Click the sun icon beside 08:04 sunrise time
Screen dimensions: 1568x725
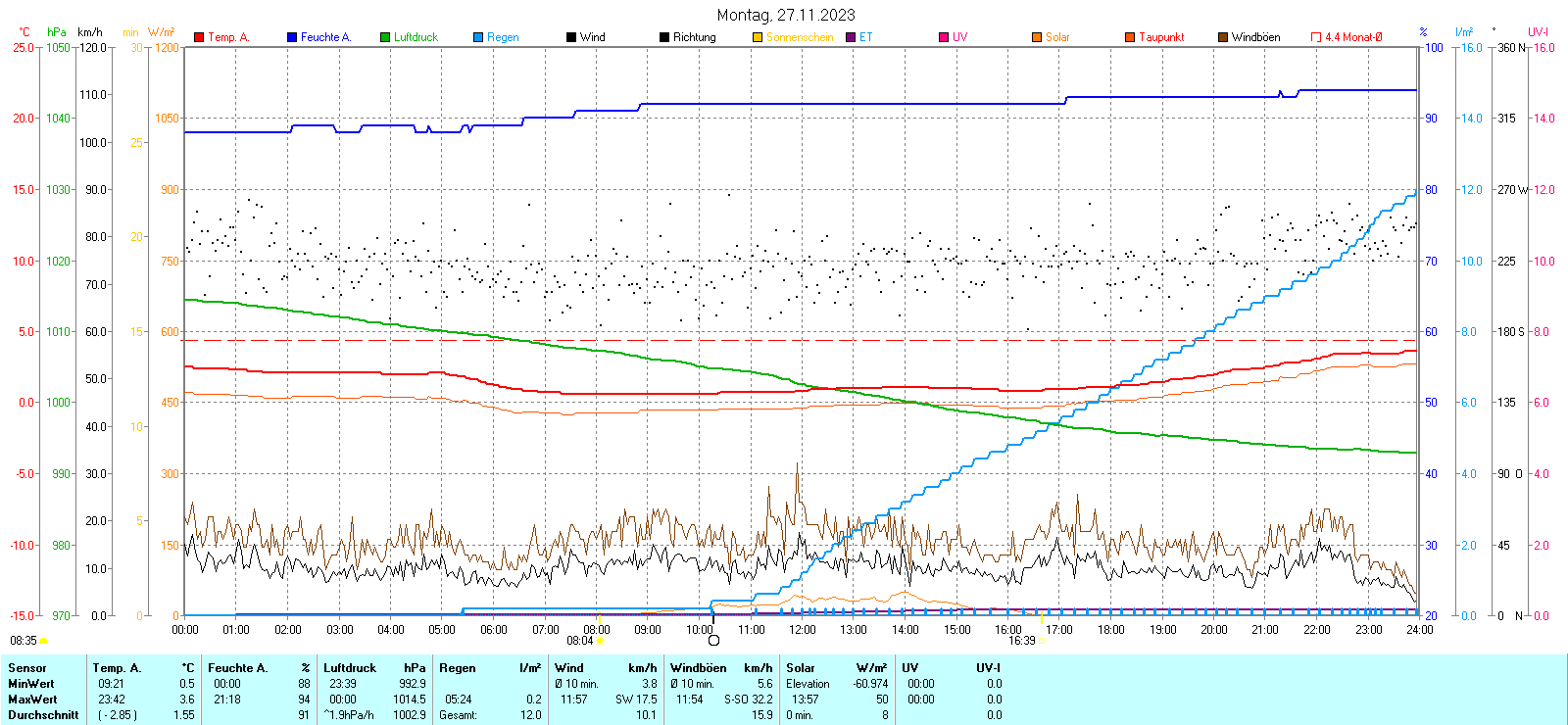point(601,641)
